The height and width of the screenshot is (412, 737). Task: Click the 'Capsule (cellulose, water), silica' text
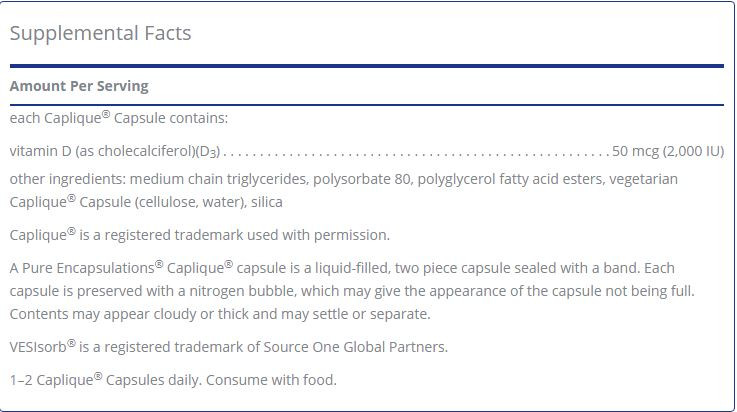(181, 202)
